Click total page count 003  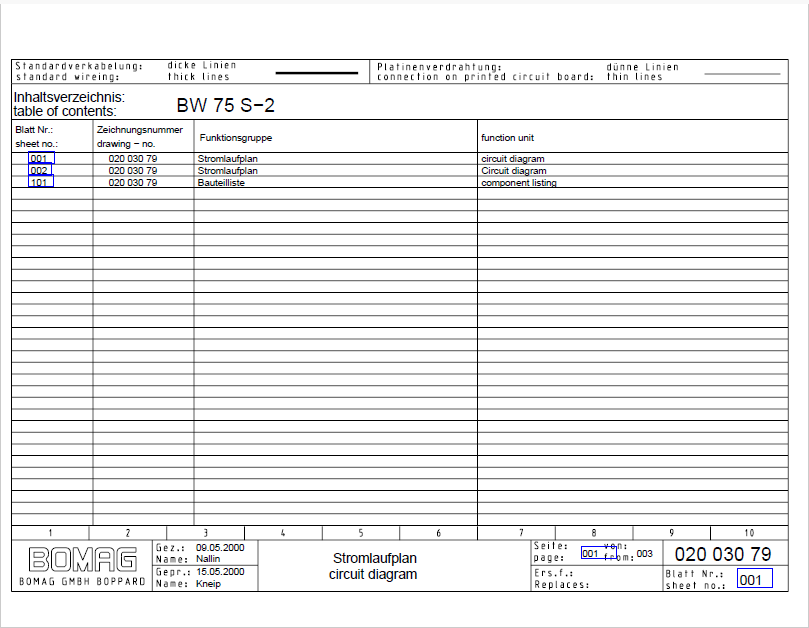[x=644, y=554]
